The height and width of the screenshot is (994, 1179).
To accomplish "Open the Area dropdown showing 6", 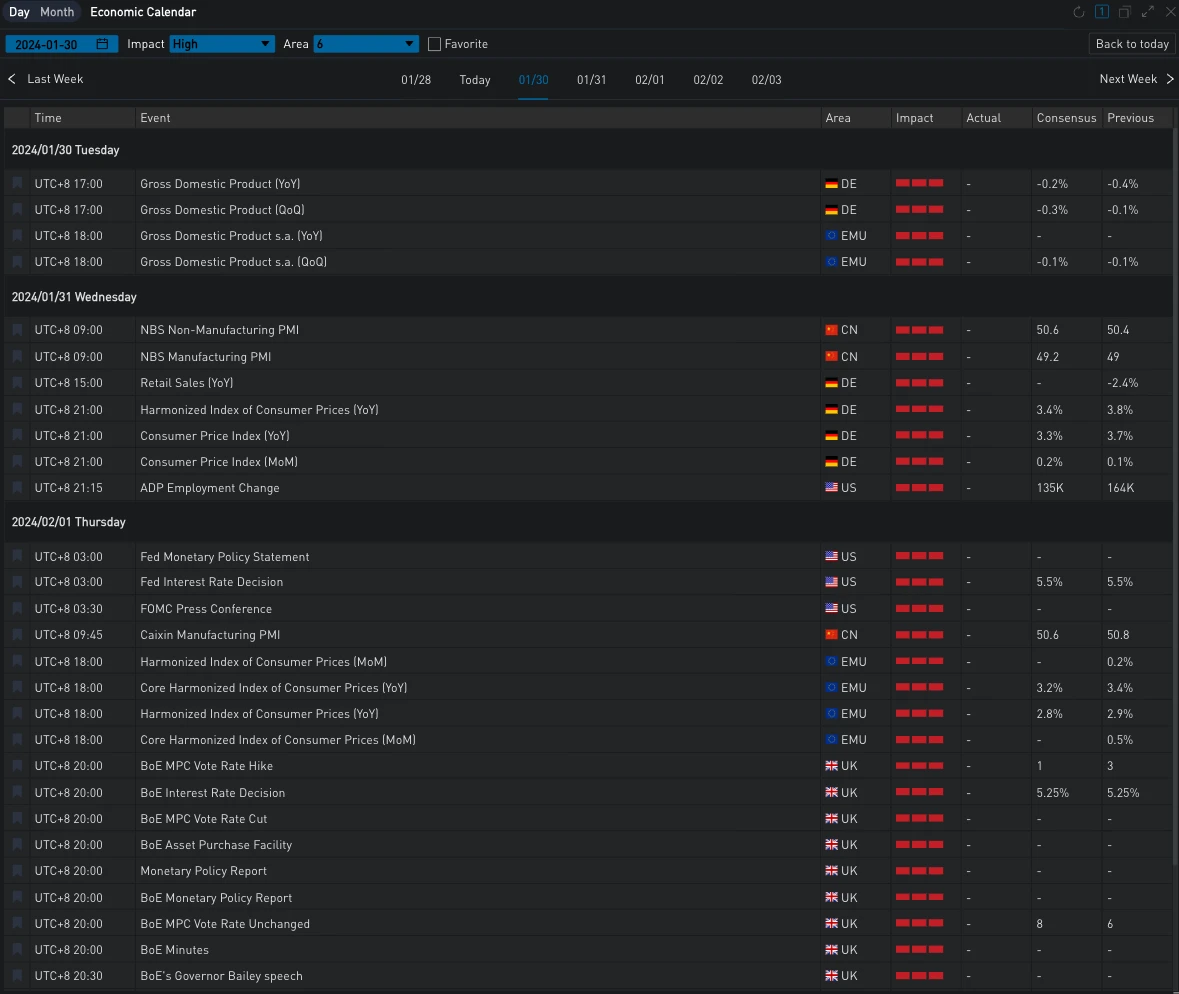I will (x=365, y=44).
